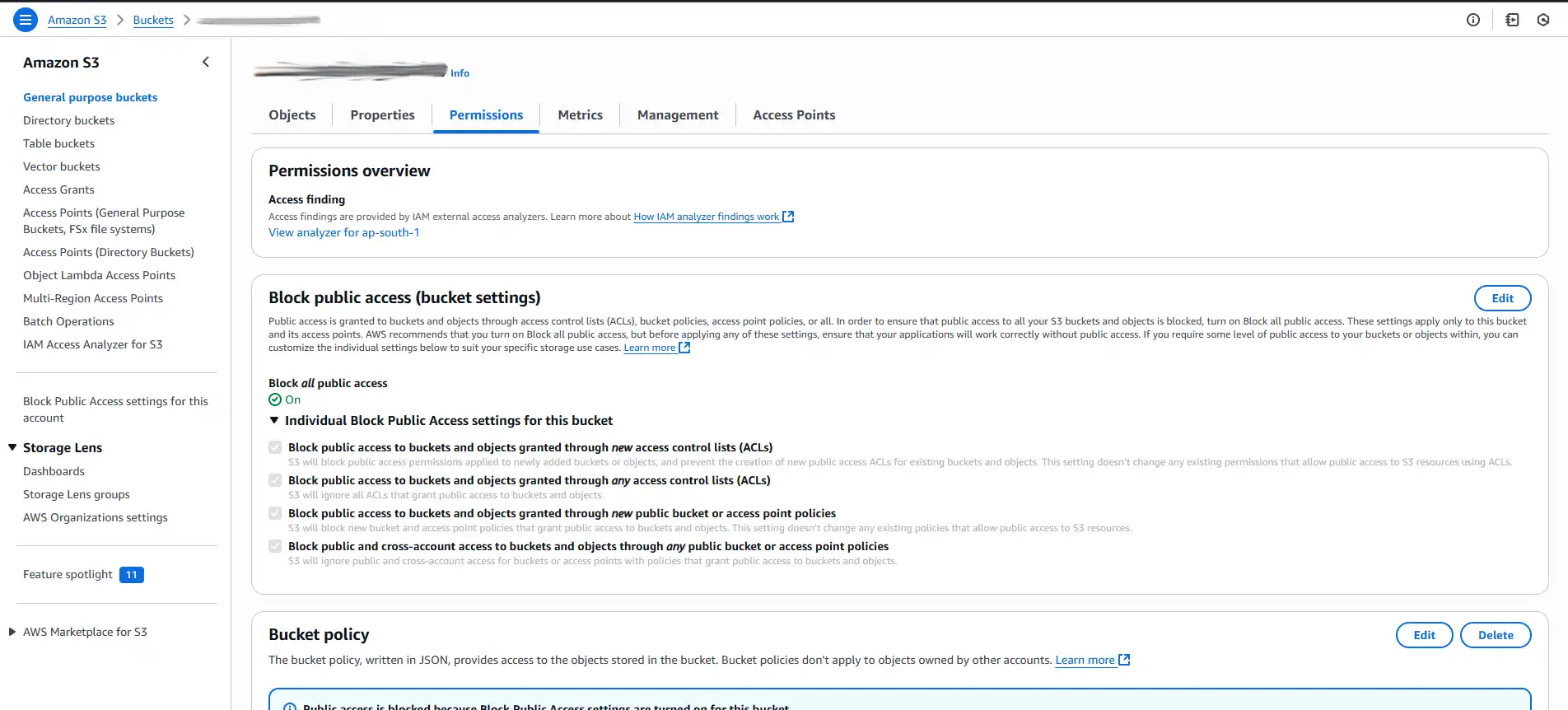
Task: Click the Info link beside bucket name
Action: (x=460, y=73)
